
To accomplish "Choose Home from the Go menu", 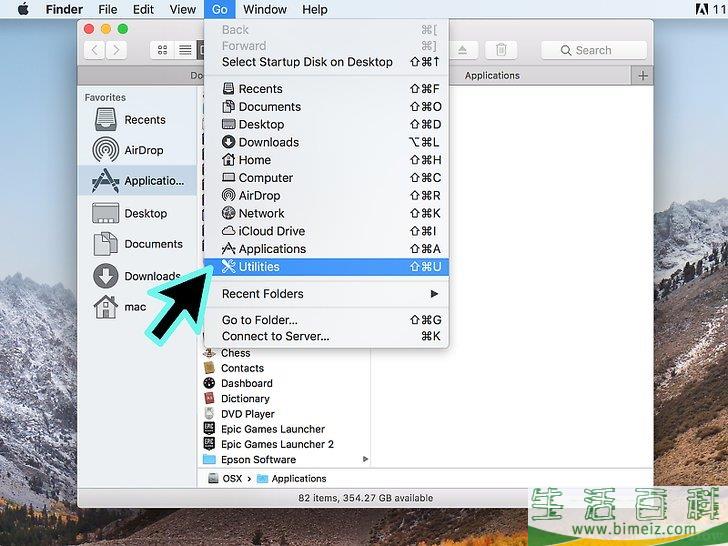I will [326, 160].
